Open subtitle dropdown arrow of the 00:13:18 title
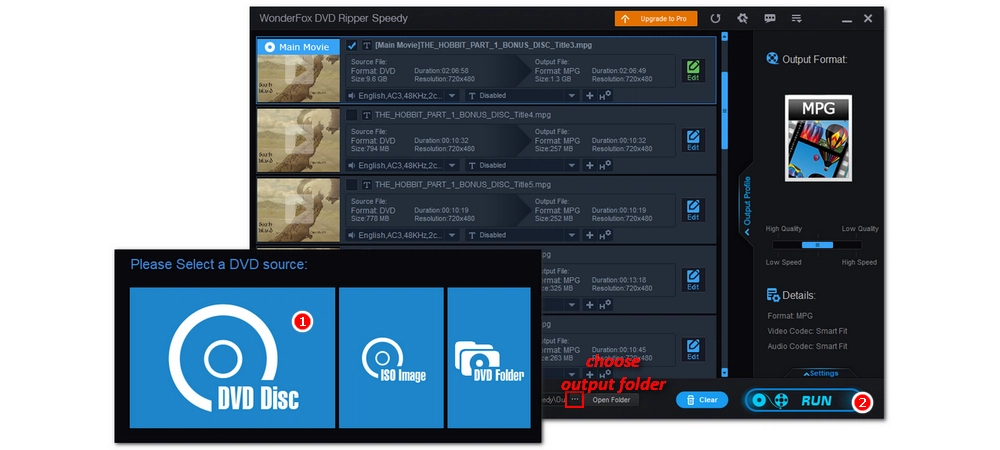The width and height of the screenshot is (1000, 450). click(x=572, y=305)
